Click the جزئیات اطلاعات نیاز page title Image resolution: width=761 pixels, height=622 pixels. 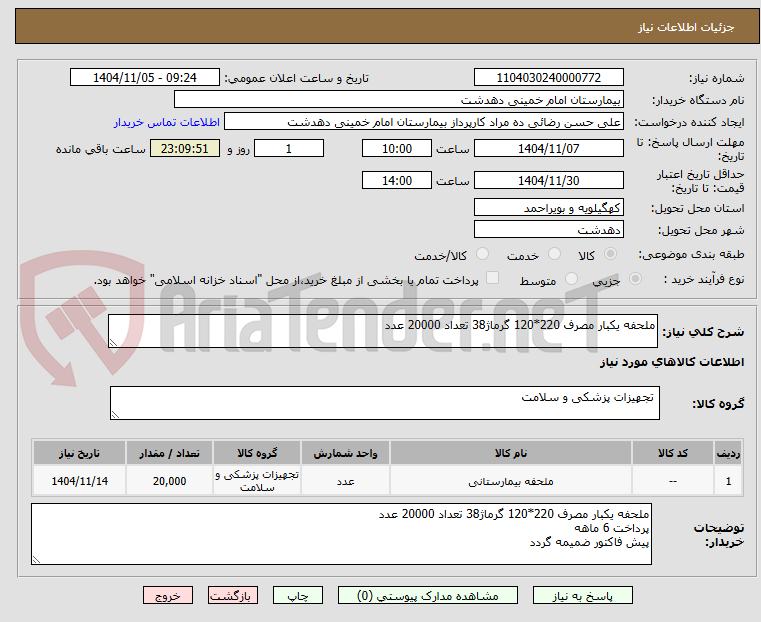pyautogui.click(x=686, y=27)
